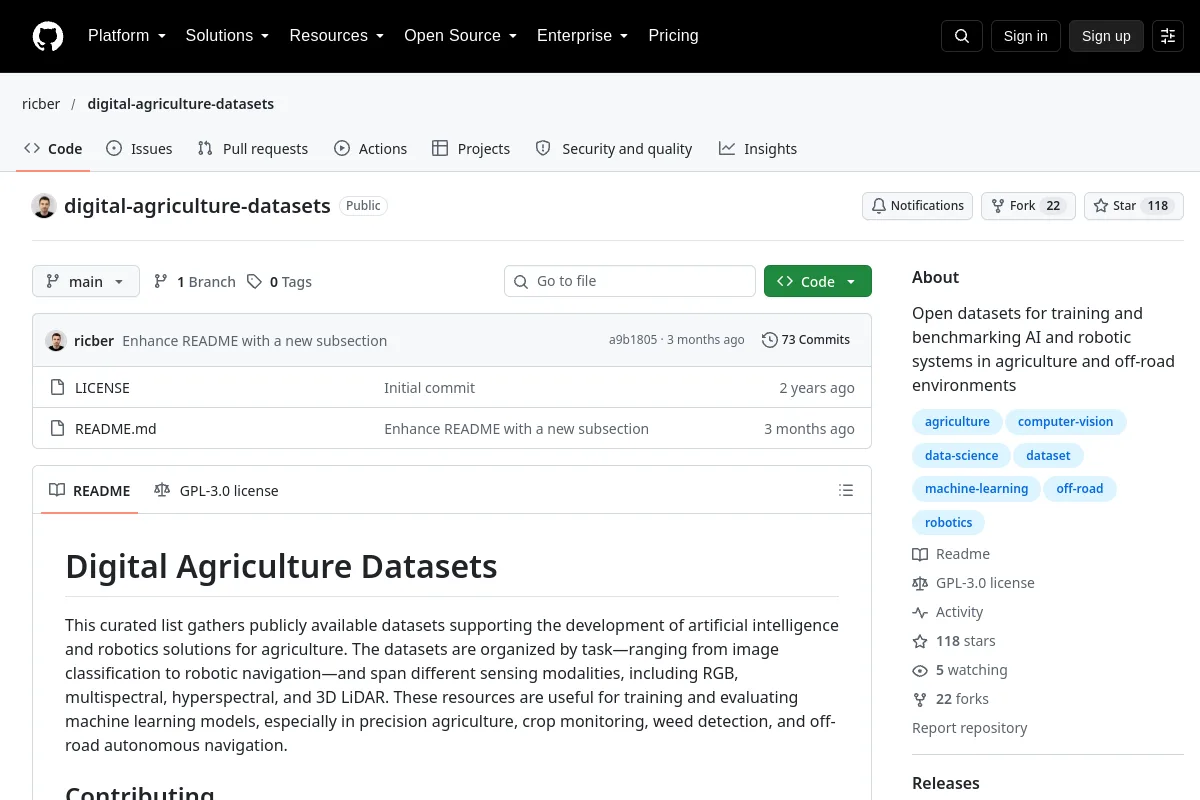The image size is (1200, 800).
Task: Expand the Resources menu
Action: coord(337,36)
